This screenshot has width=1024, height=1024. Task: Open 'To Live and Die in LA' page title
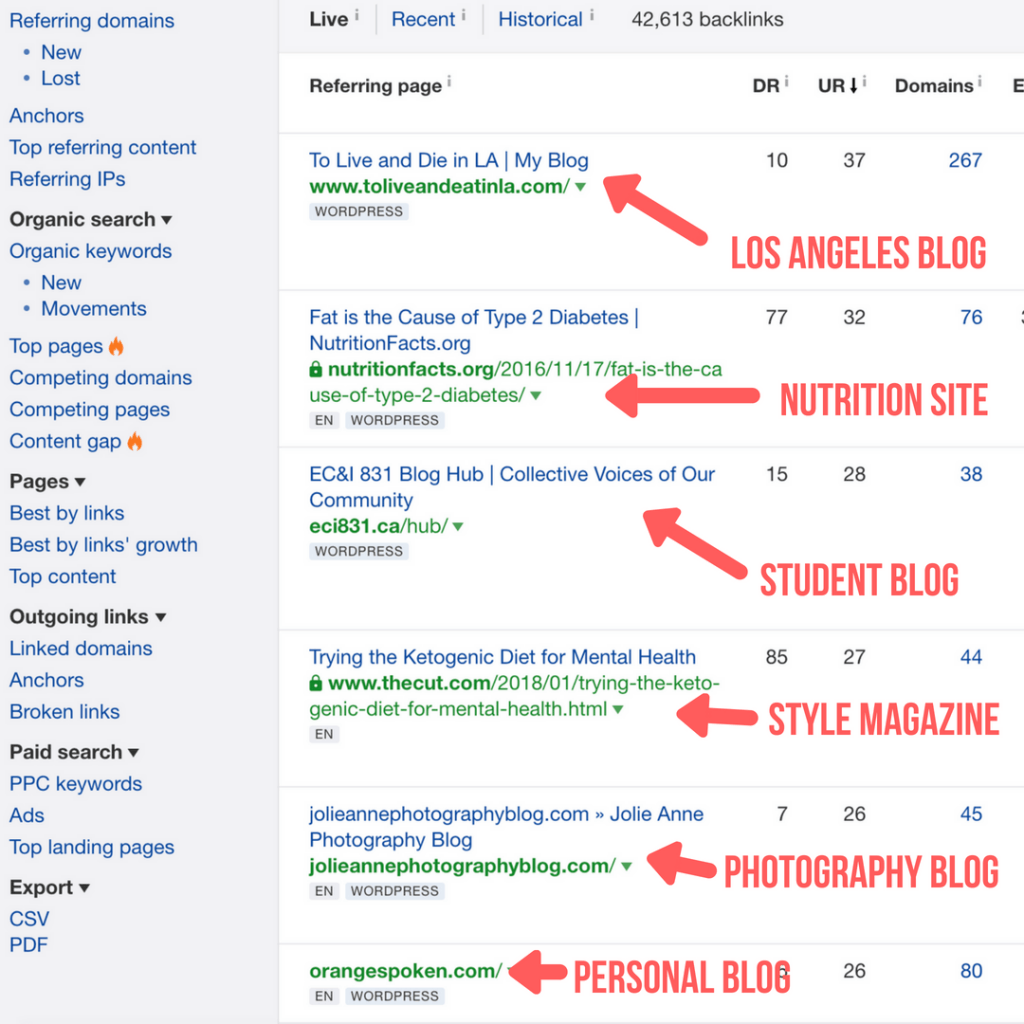(x=449, y=161)
